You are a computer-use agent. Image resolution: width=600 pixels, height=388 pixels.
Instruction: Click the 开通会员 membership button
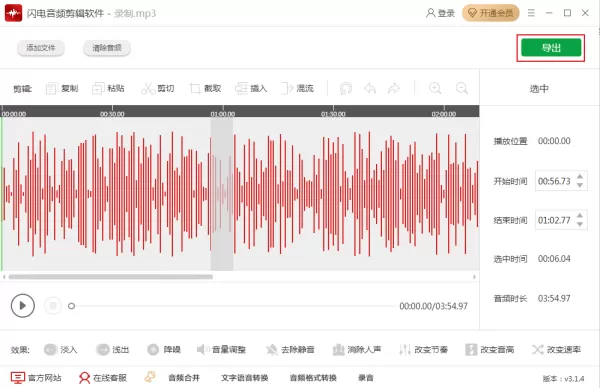491,13
